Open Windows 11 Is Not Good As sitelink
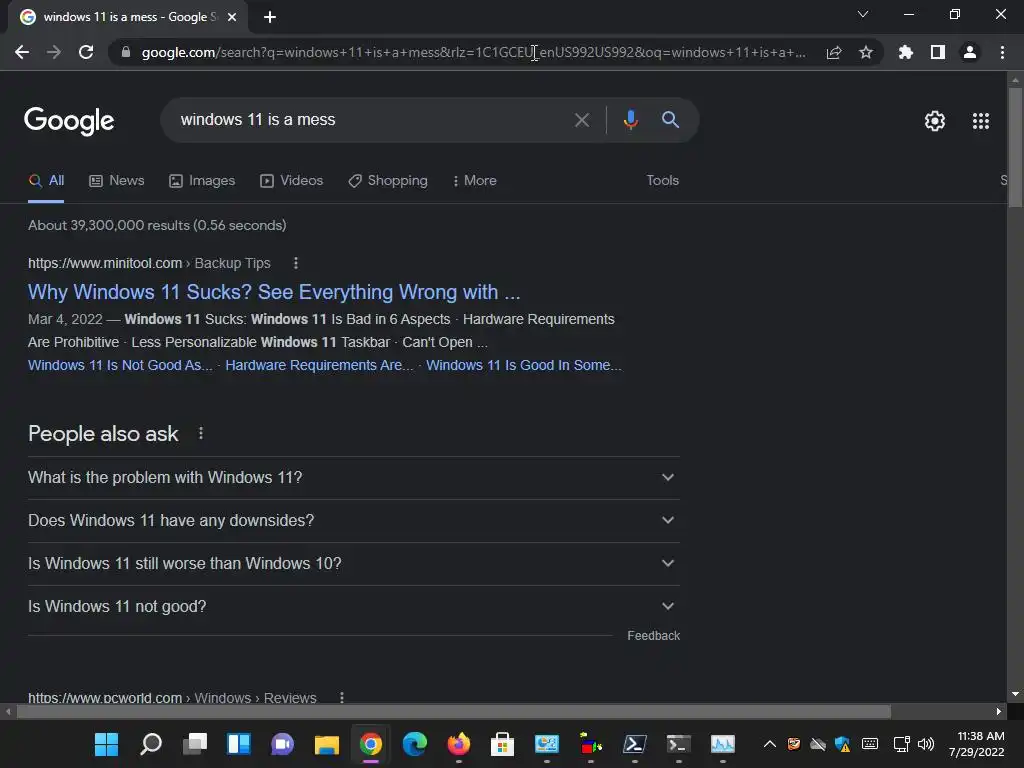Viewport: 1024px width, 768px height. point(120,365)
